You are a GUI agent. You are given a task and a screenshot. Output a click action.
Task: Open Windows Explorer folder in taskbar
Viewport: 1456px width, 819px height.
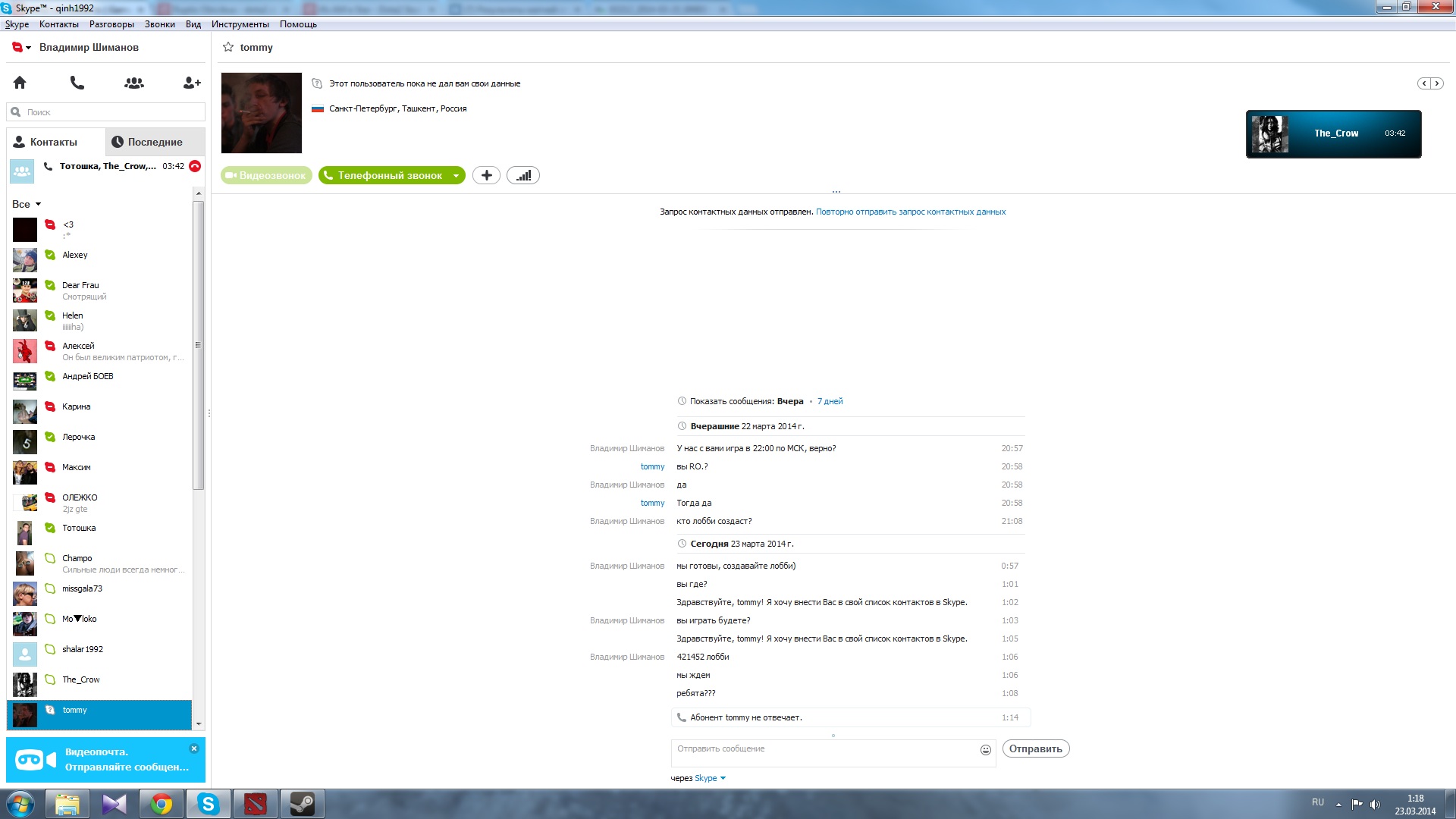pyautogui.click(x=67, y=804)
